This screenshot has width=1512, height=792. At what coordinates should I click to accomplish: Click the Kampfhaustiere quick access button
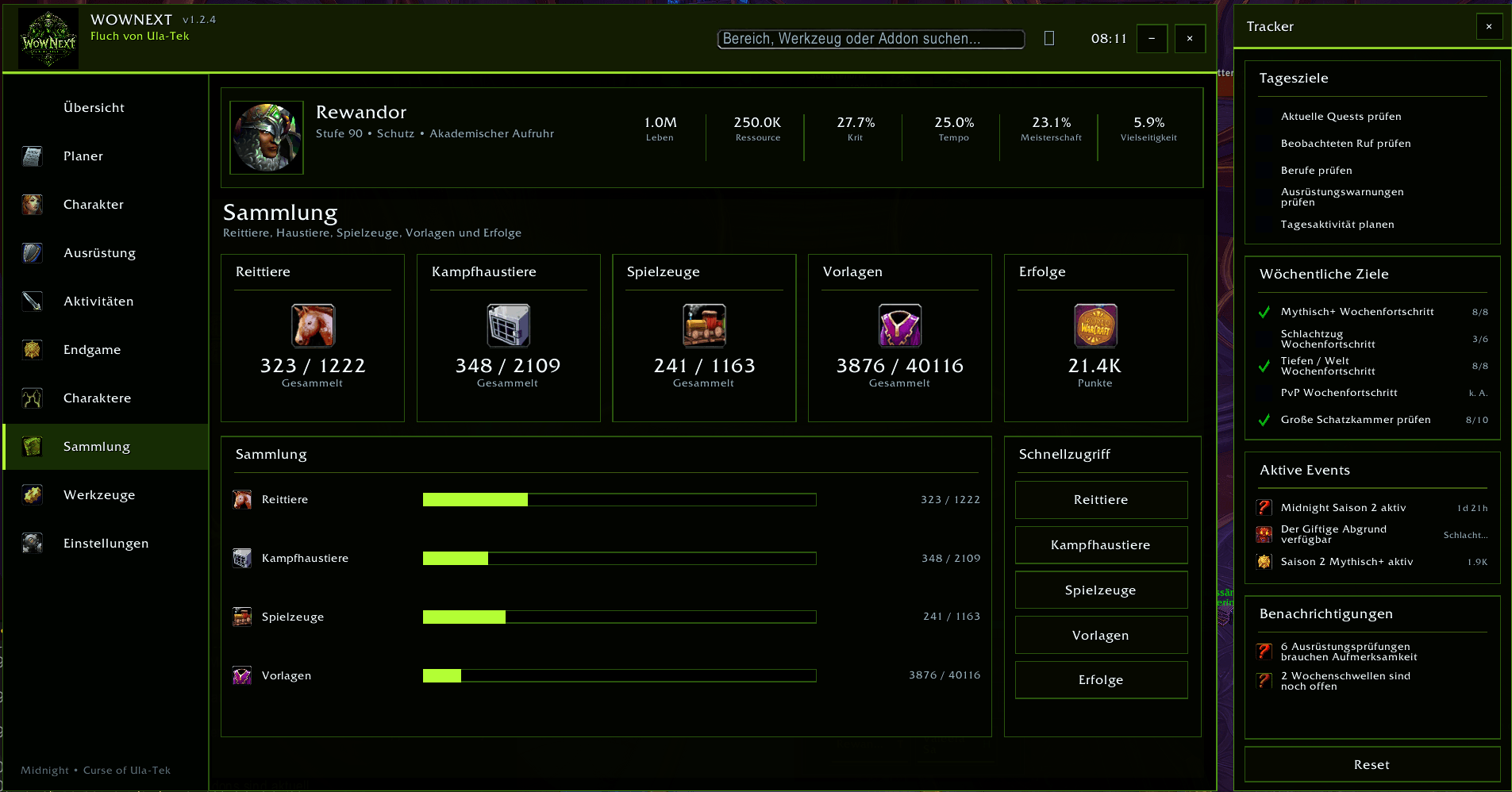coord(1101,545)
